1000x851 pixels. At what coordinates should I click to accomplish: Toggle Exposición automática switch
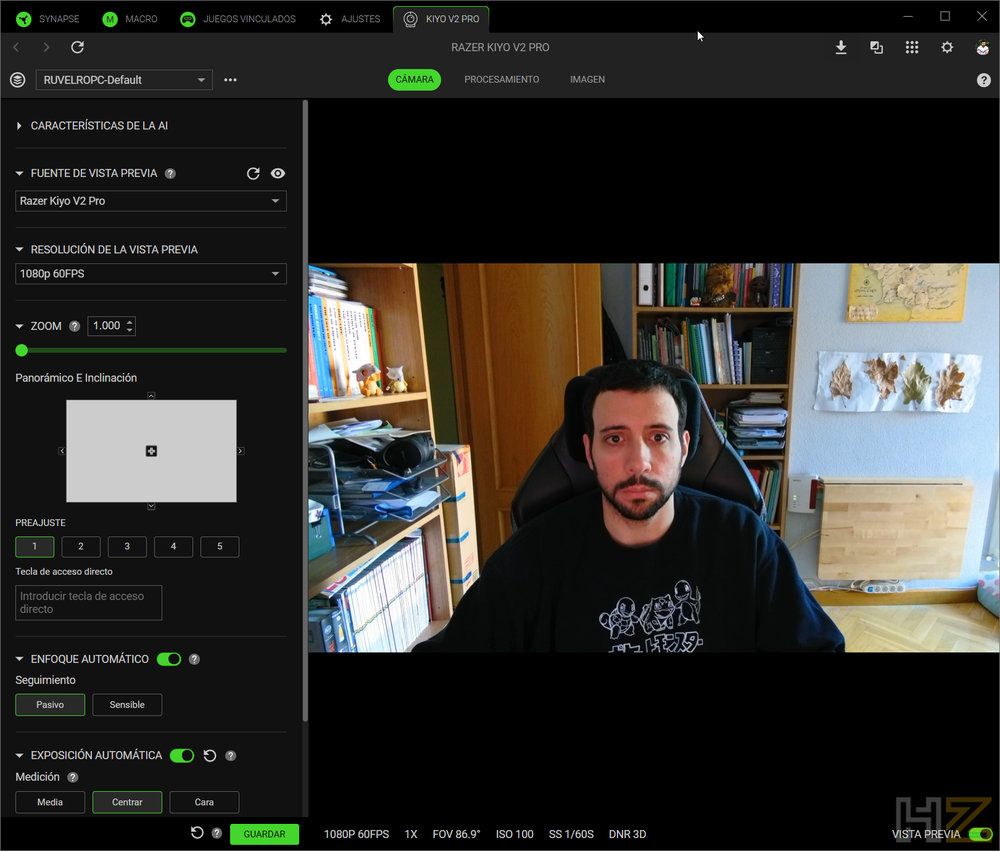(x=182, y=755)
